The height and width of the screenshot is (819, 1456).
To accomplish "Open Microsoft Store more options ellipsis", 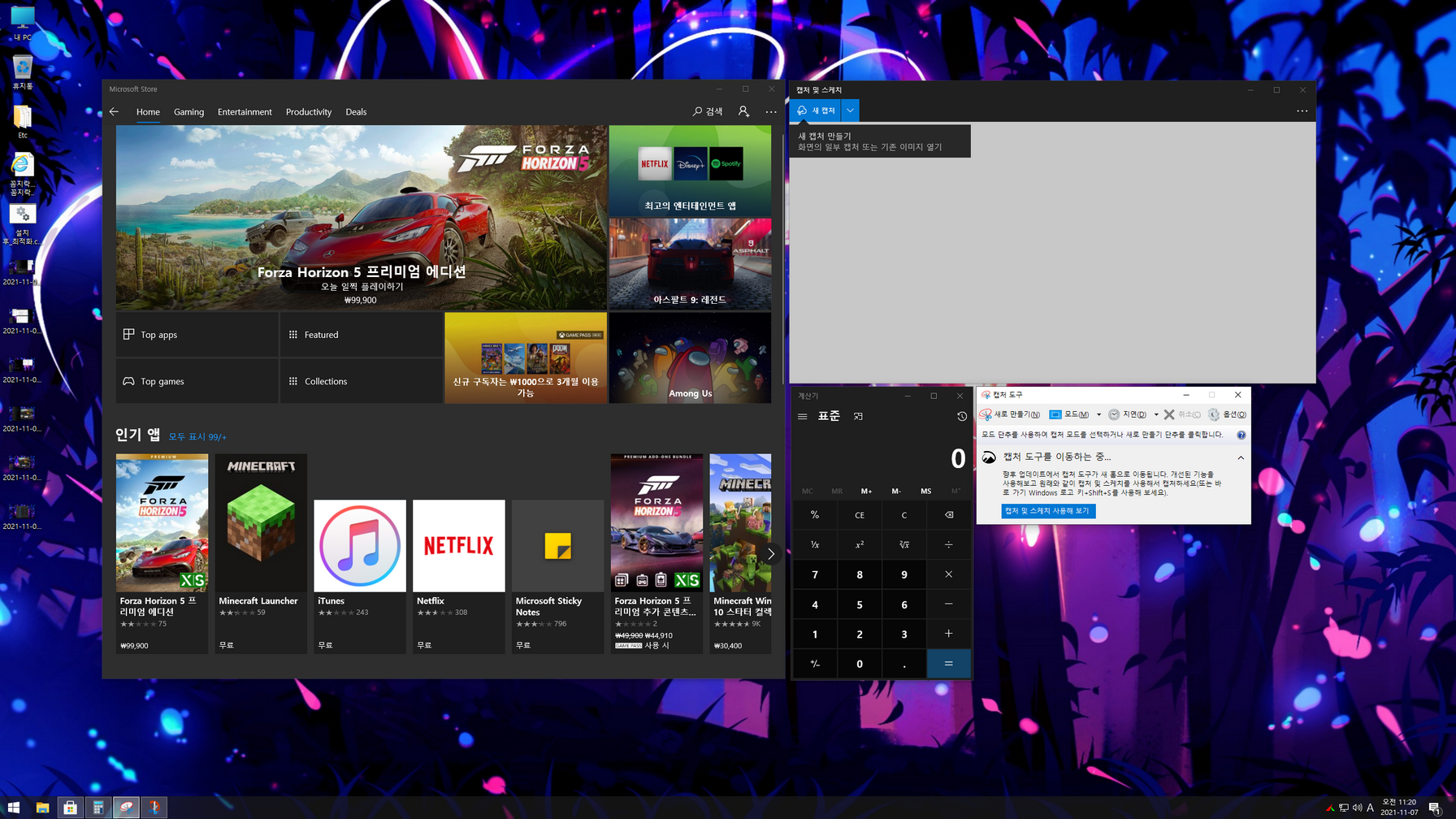I will [x=771, y=112].
